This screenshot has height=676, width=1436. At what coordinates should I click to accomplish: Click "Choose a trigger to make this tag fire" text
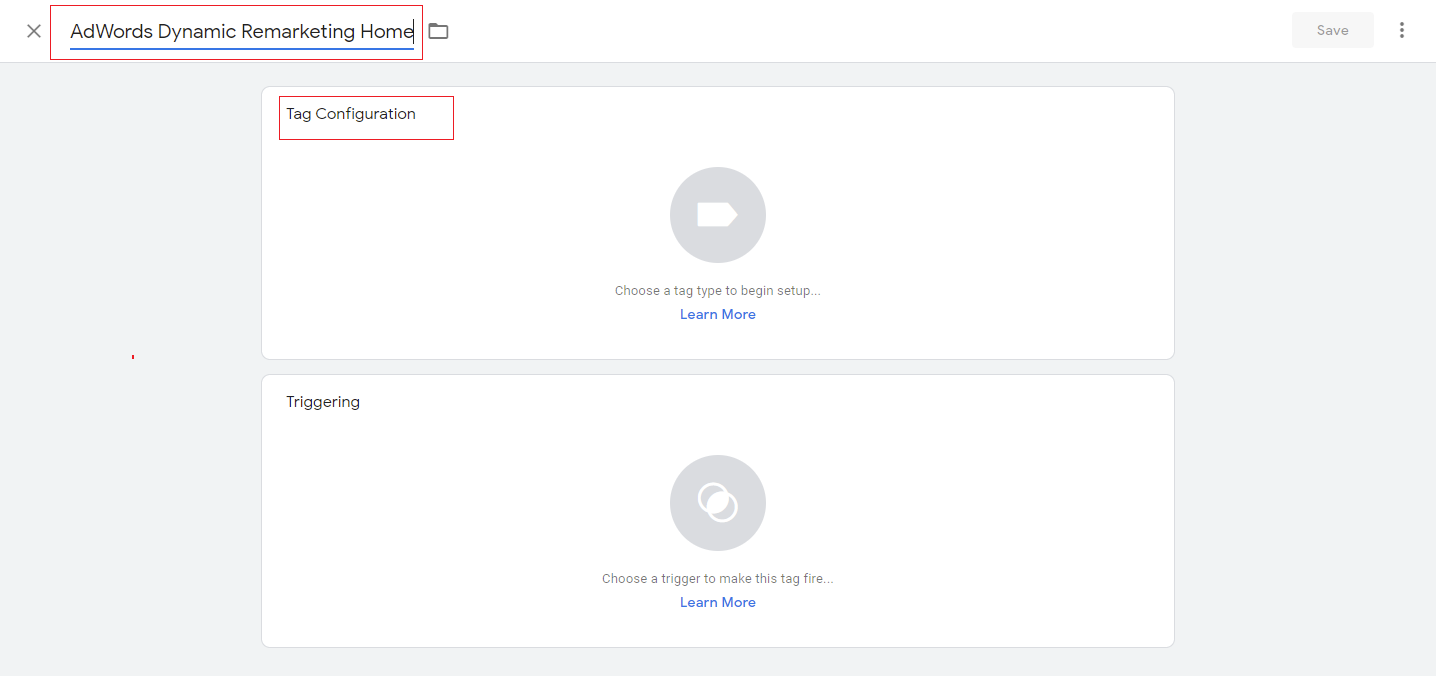point(717,579)
